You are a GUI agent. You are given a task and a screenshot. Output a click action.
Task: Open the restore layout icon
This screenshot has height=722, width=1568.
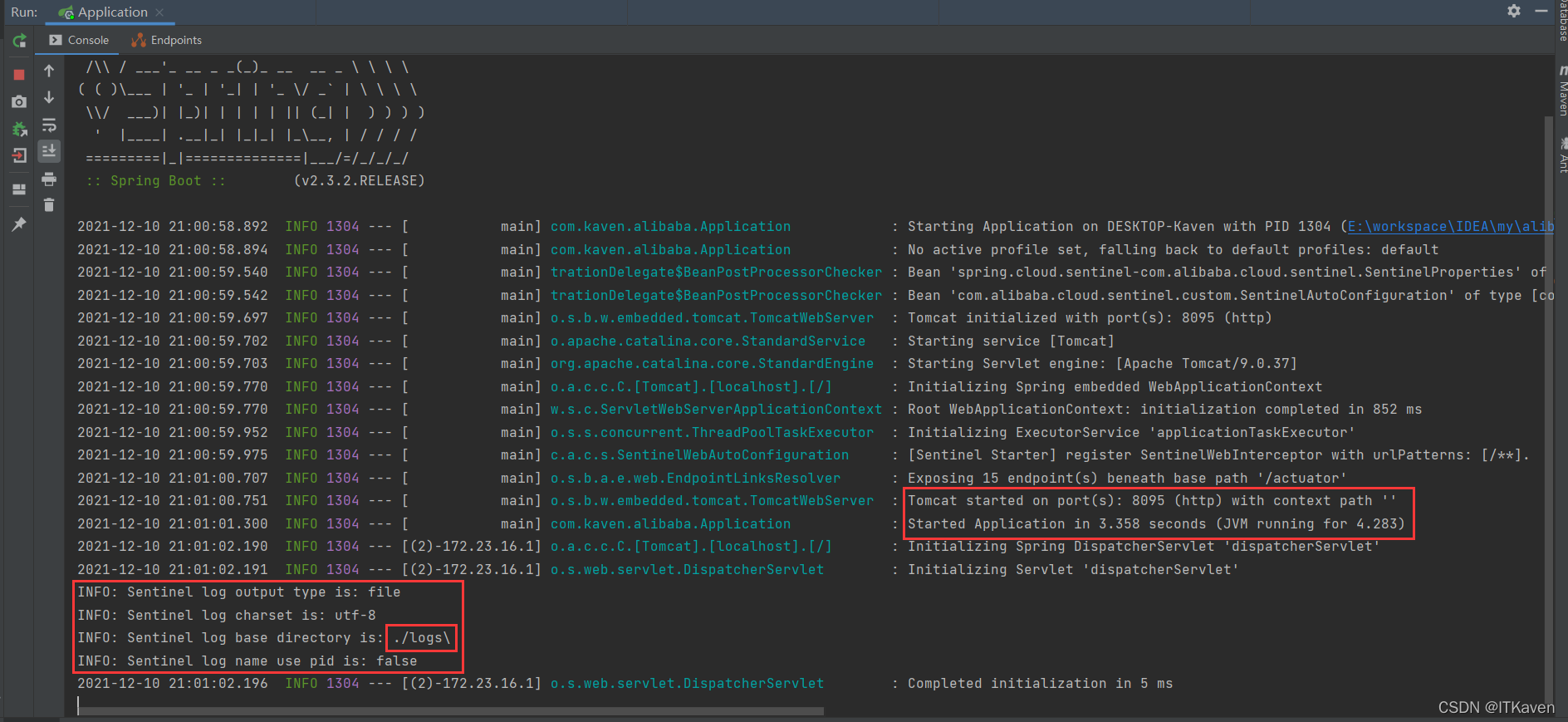point(19,189)
